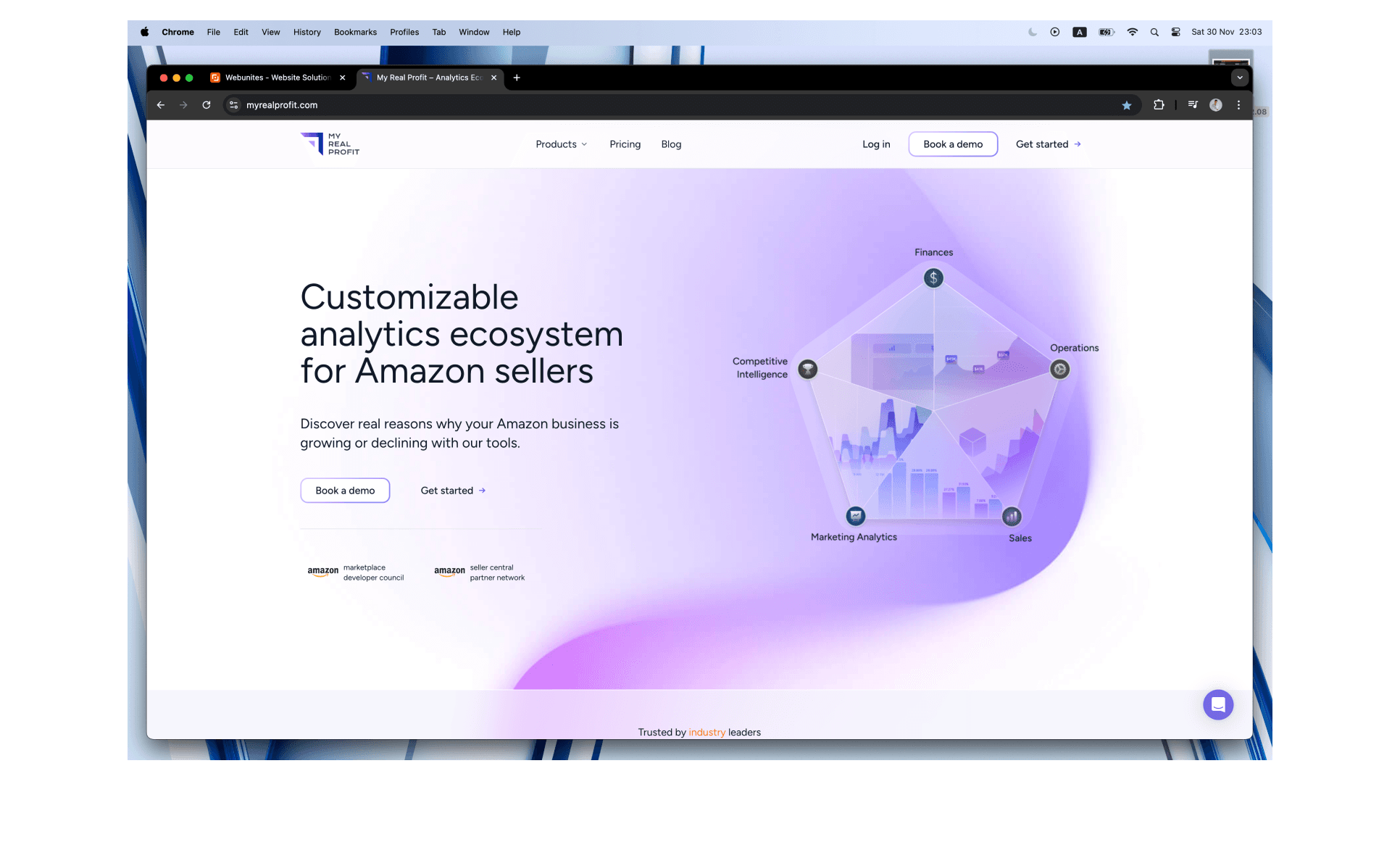Open the Blog menu item
Screen dimensions: 1400x858
(x=670, y=144)
